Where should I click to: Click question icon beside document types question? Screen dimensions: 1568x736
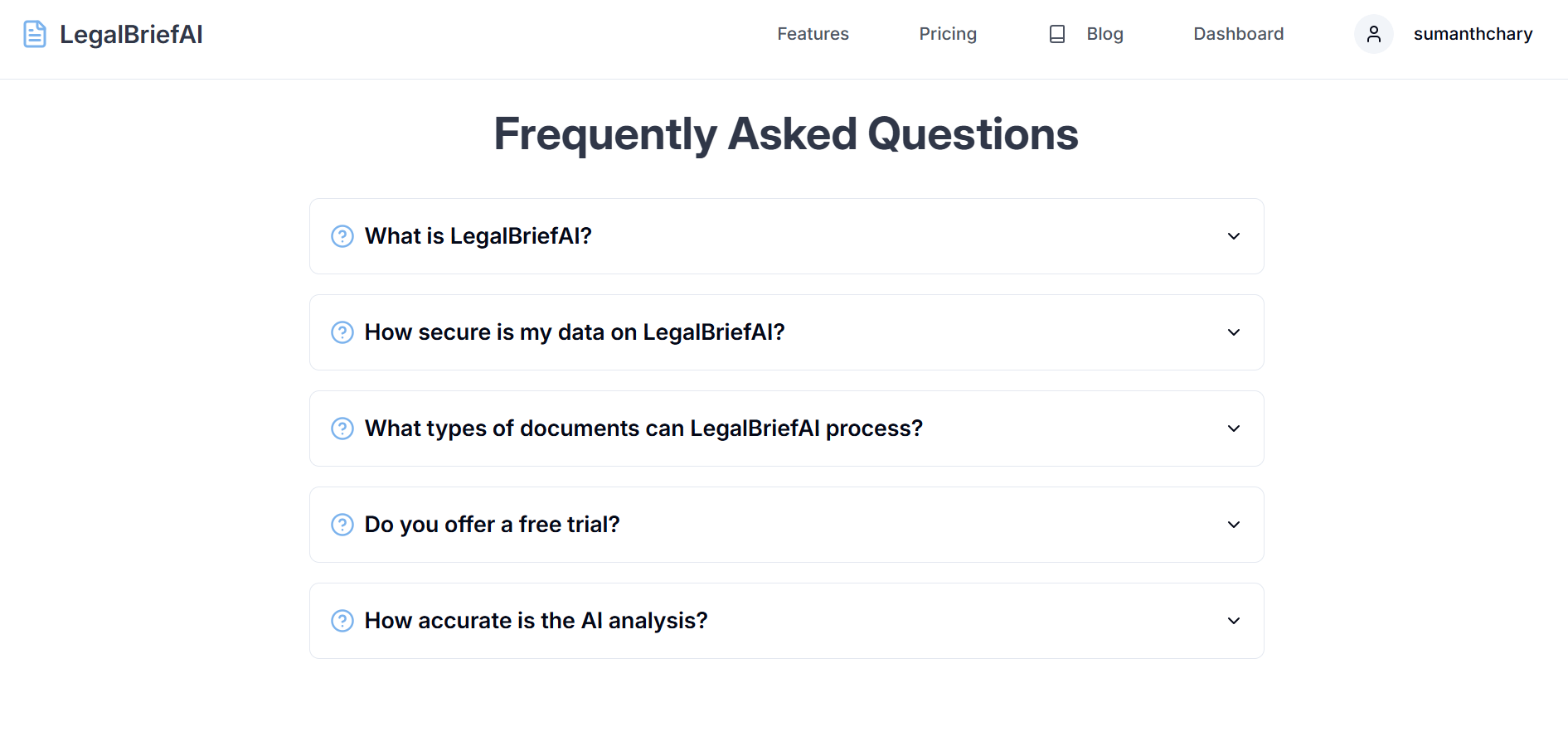tap(342, 429)
